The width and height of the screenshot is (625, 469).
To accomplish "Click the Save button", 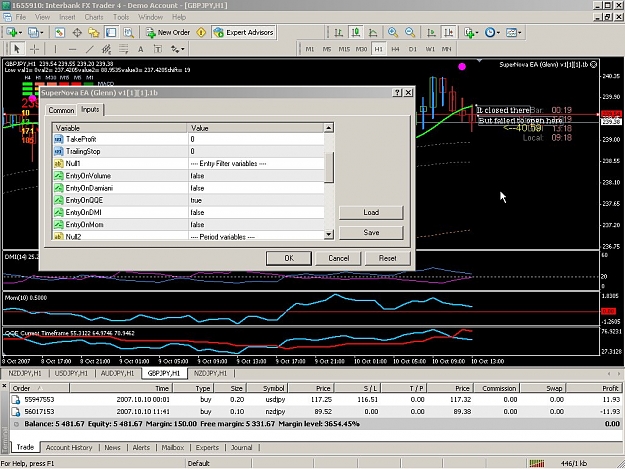I will click(x=371, y=232).
